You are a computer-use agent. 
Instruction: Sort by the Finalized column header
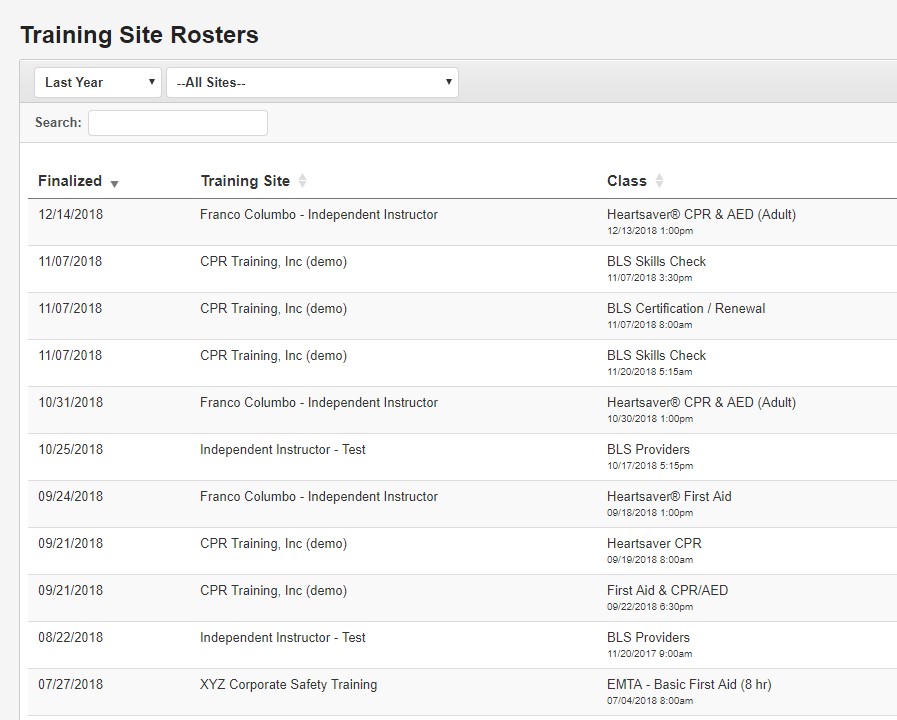[70, 181]
